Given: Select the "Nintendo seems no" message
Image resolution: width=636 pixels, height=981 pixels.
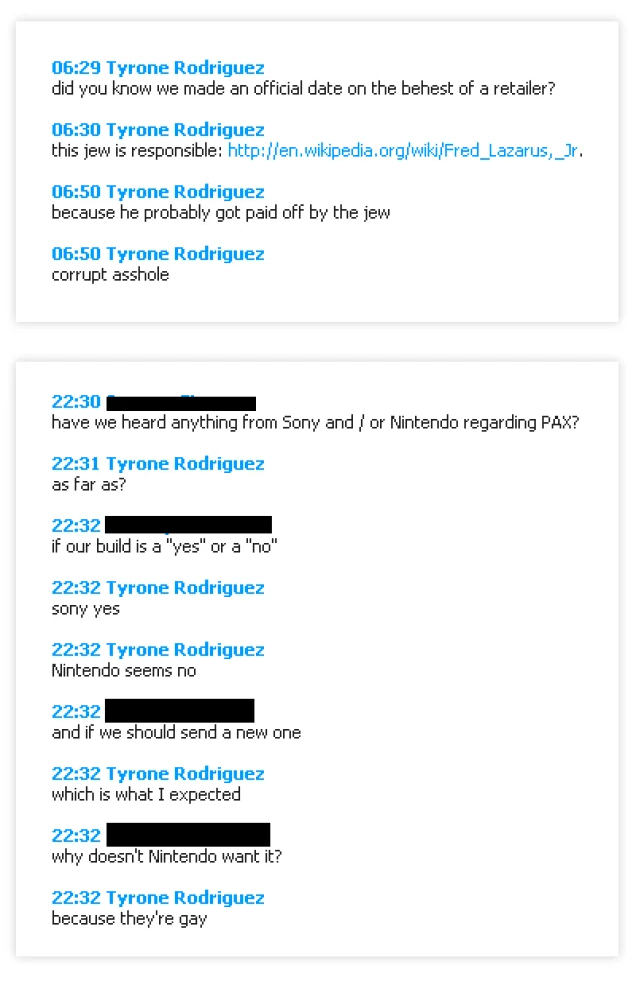Looking at the screenshot, I should pyautogui.click(x=124, y=671).
